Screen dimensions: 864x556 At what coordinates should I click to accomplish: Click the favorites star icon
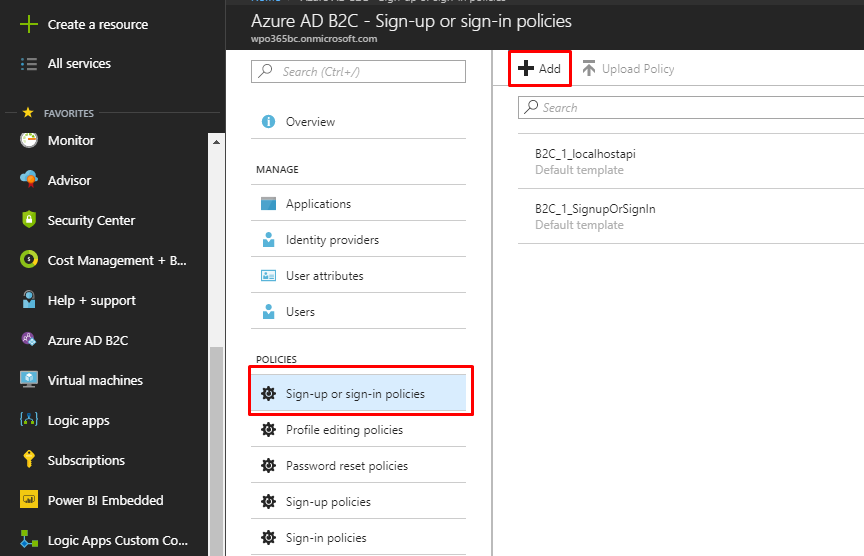point(28,112)
